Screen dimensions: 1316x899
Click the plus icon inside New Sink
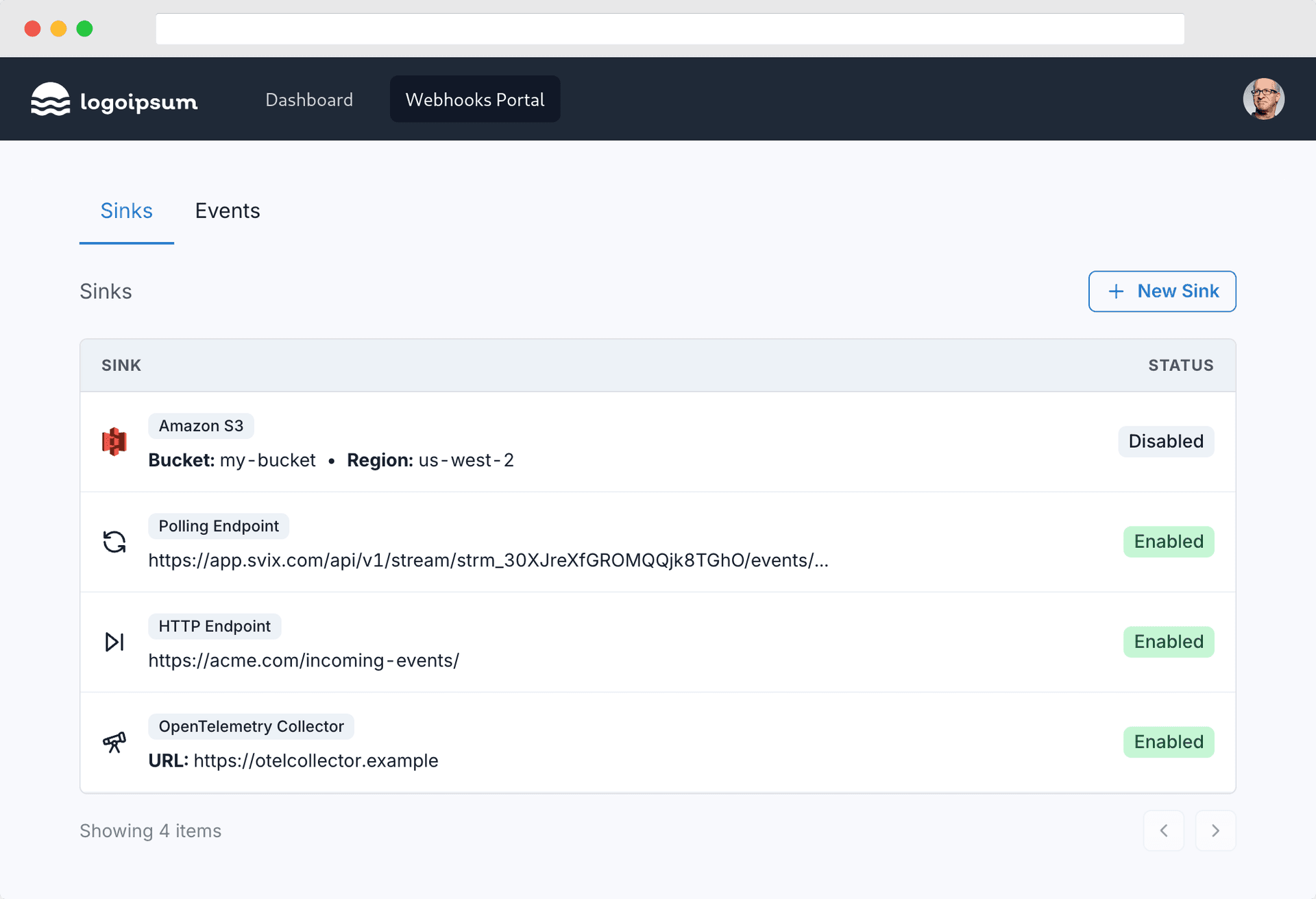1116,291
